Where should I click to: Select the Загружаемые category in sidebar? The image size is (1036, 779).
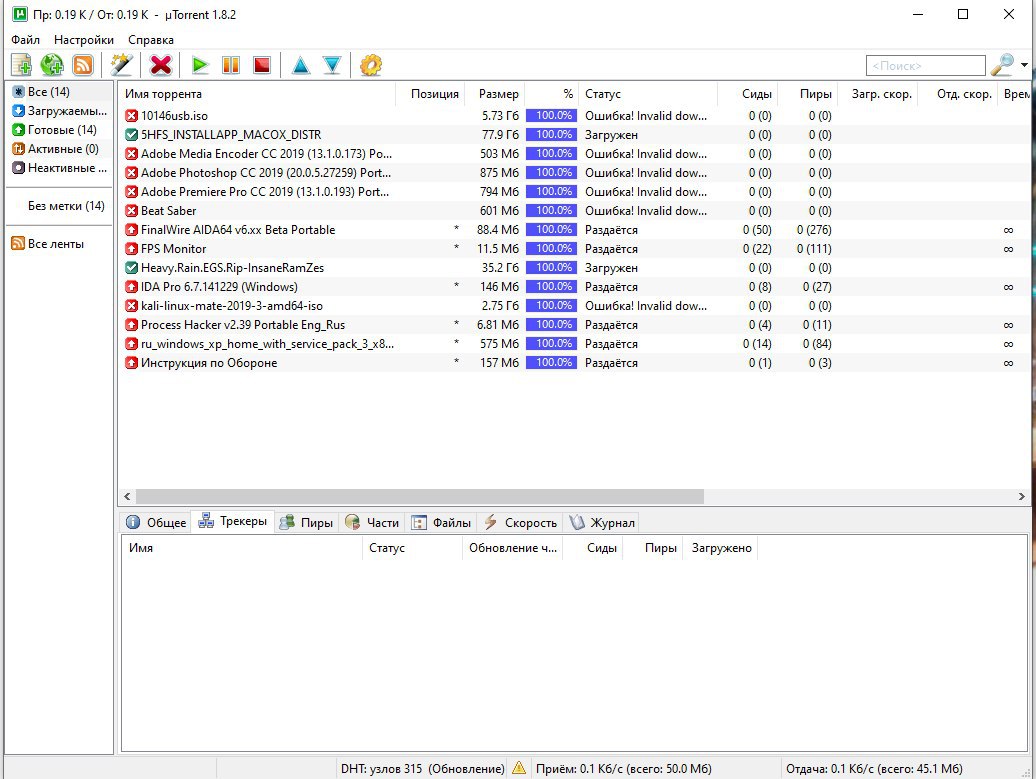59,110
